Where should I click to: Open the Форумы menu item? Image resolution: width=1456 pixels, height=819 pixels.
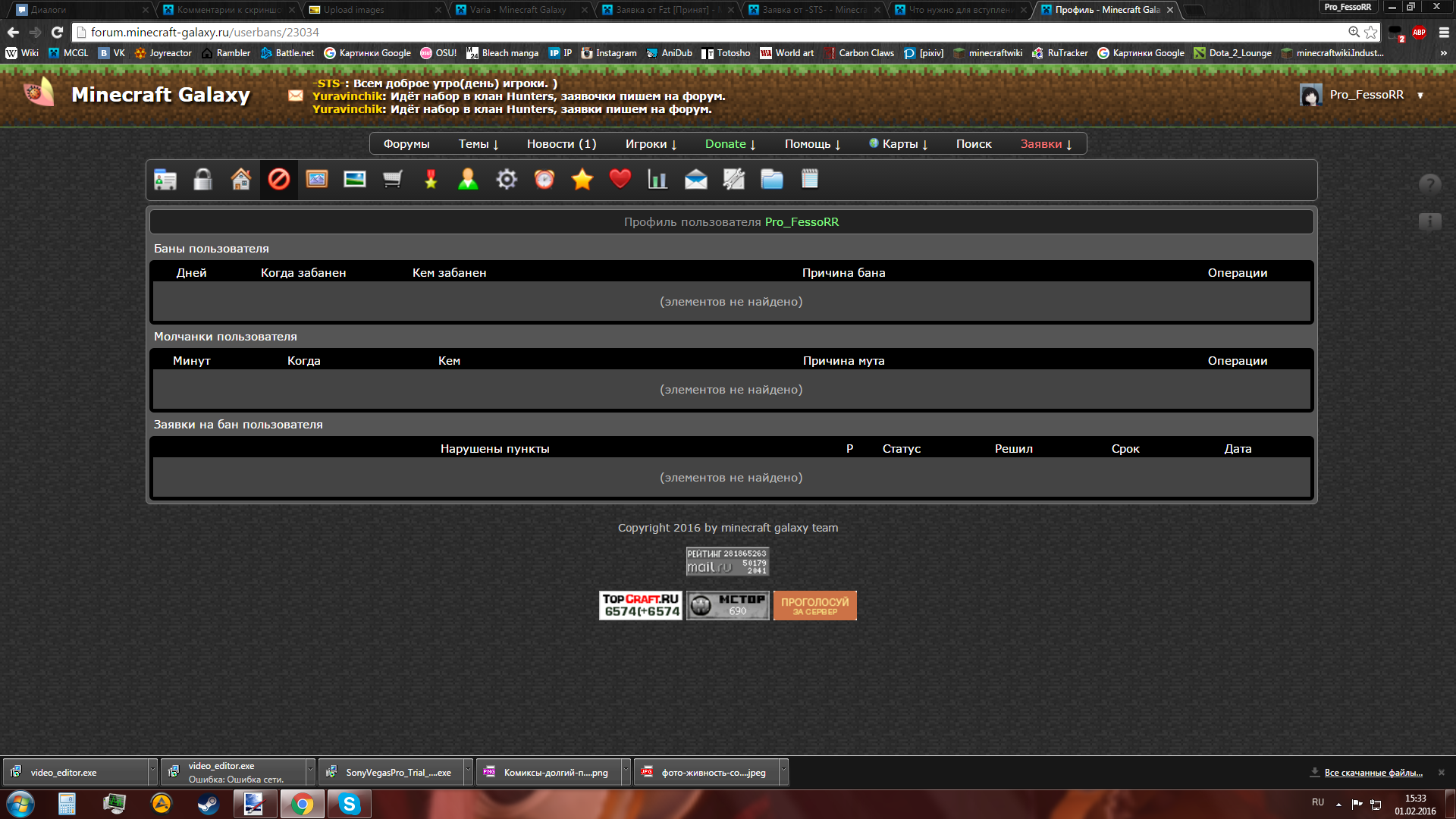(406, 144)
